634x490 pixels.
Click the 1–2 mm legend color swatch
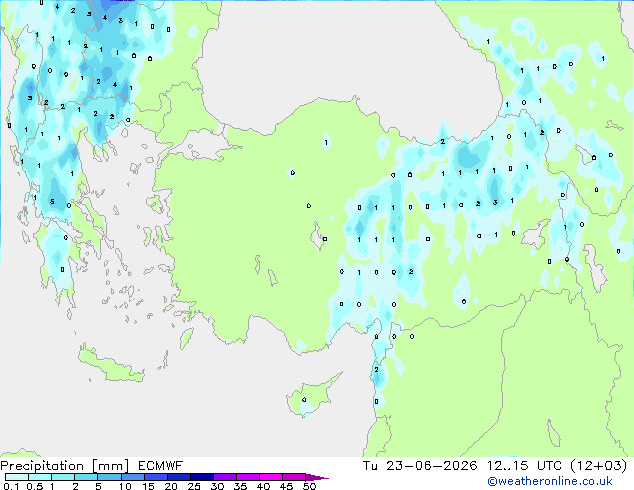(63, 477)
